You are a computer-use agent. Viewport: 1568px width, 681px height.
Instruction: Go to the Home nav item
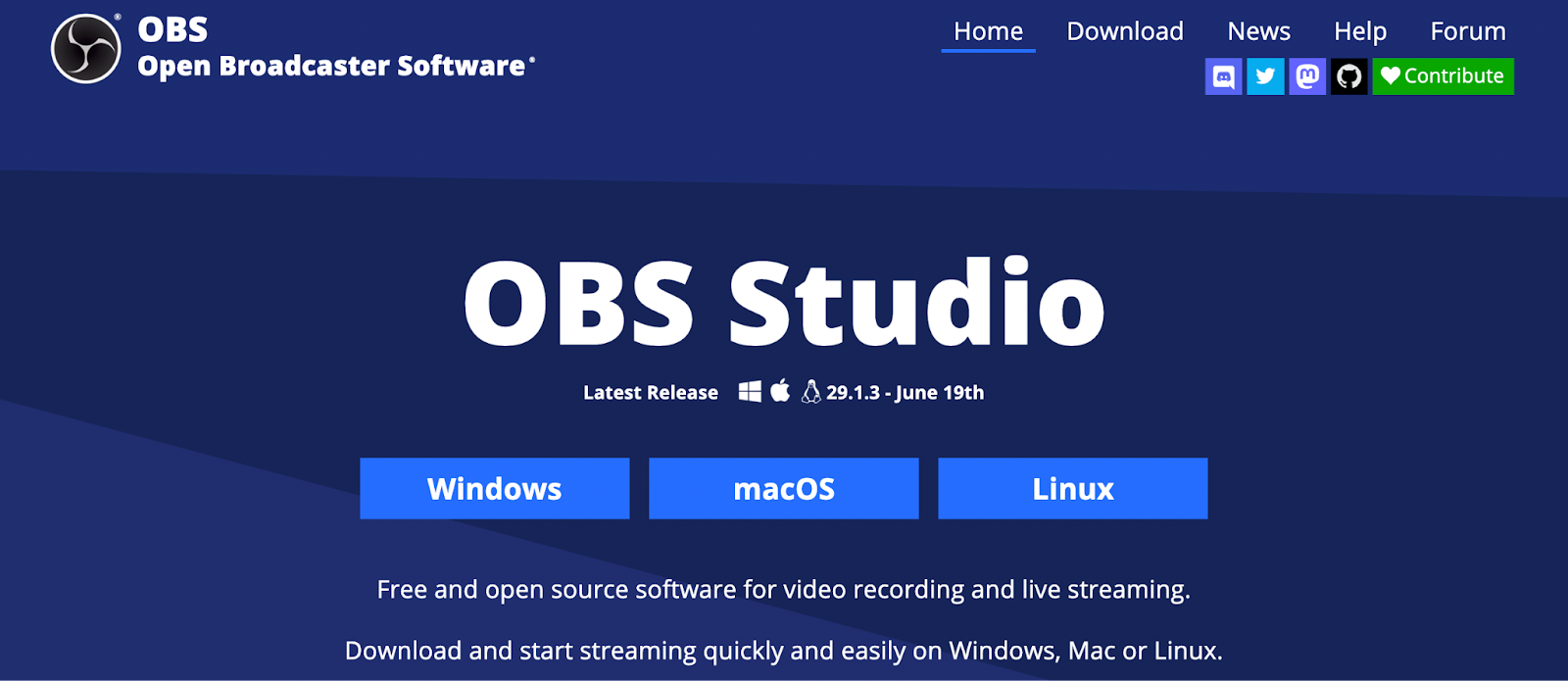click(x=988, y=31)
